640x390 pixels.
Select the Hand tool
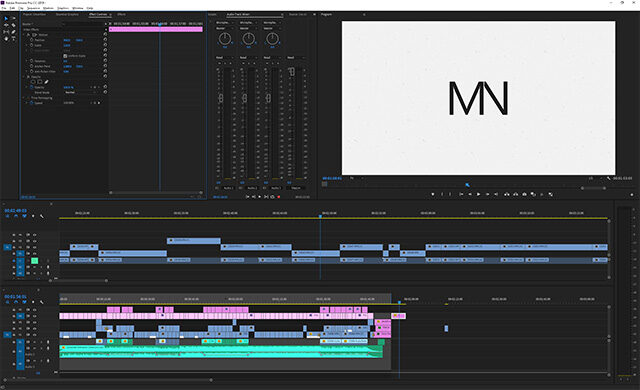6,38
